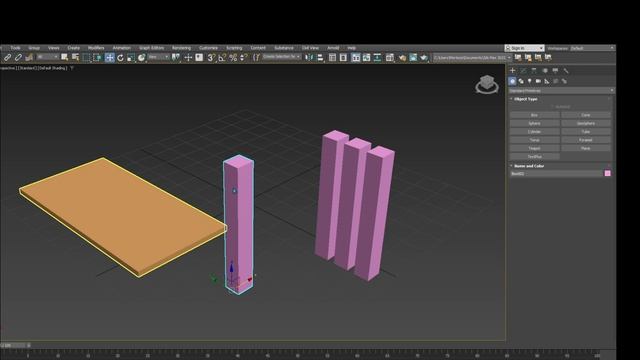Select the Geometry category icon
640x360 pixels.
(x=512, y=81)
